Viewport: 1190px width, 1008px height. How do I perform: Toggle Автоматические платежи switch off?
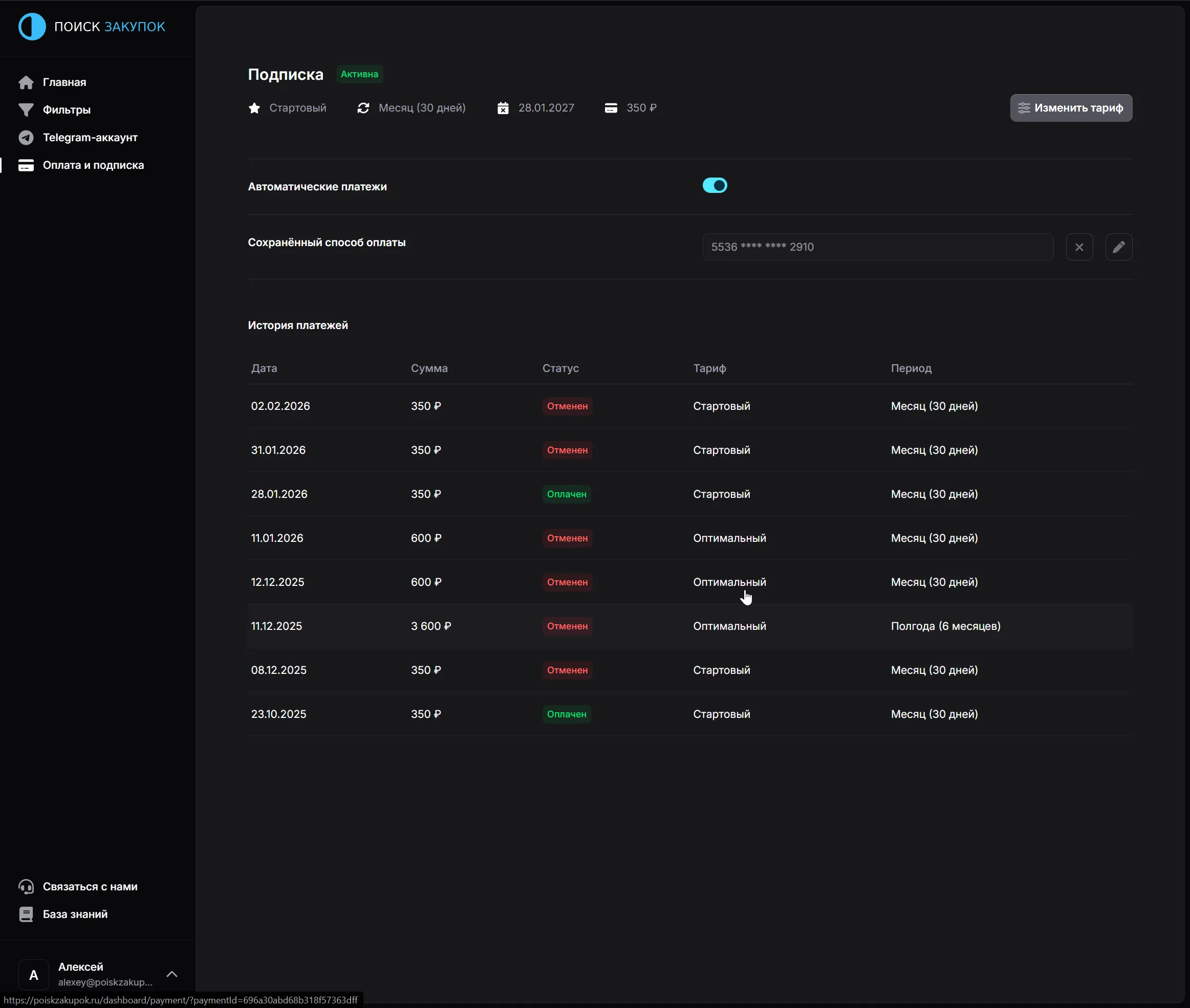(x=715, y=186)
